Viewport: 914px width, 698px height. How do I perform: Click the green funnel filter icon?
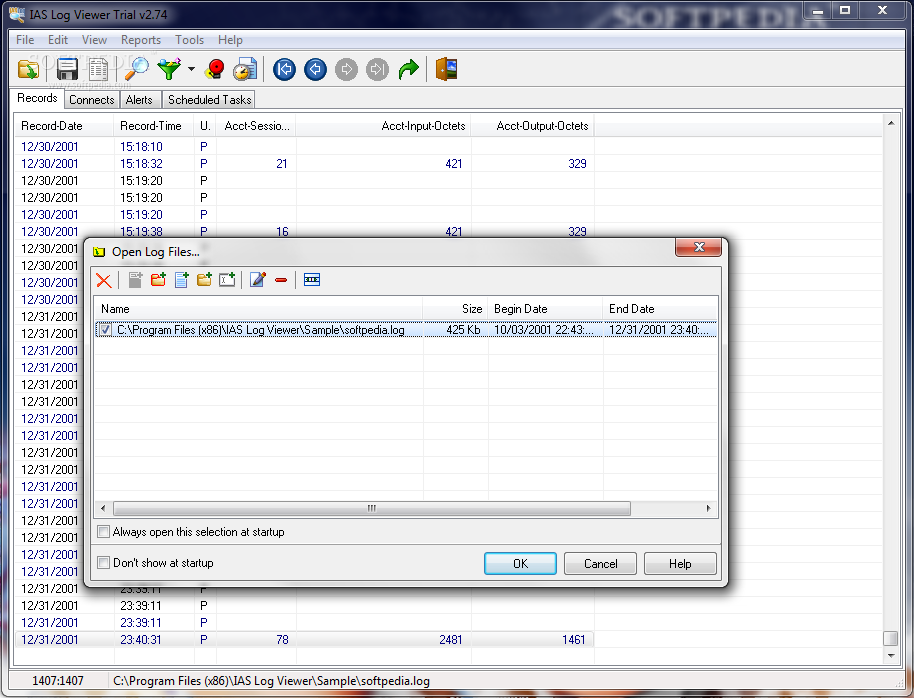click(169, 69)
